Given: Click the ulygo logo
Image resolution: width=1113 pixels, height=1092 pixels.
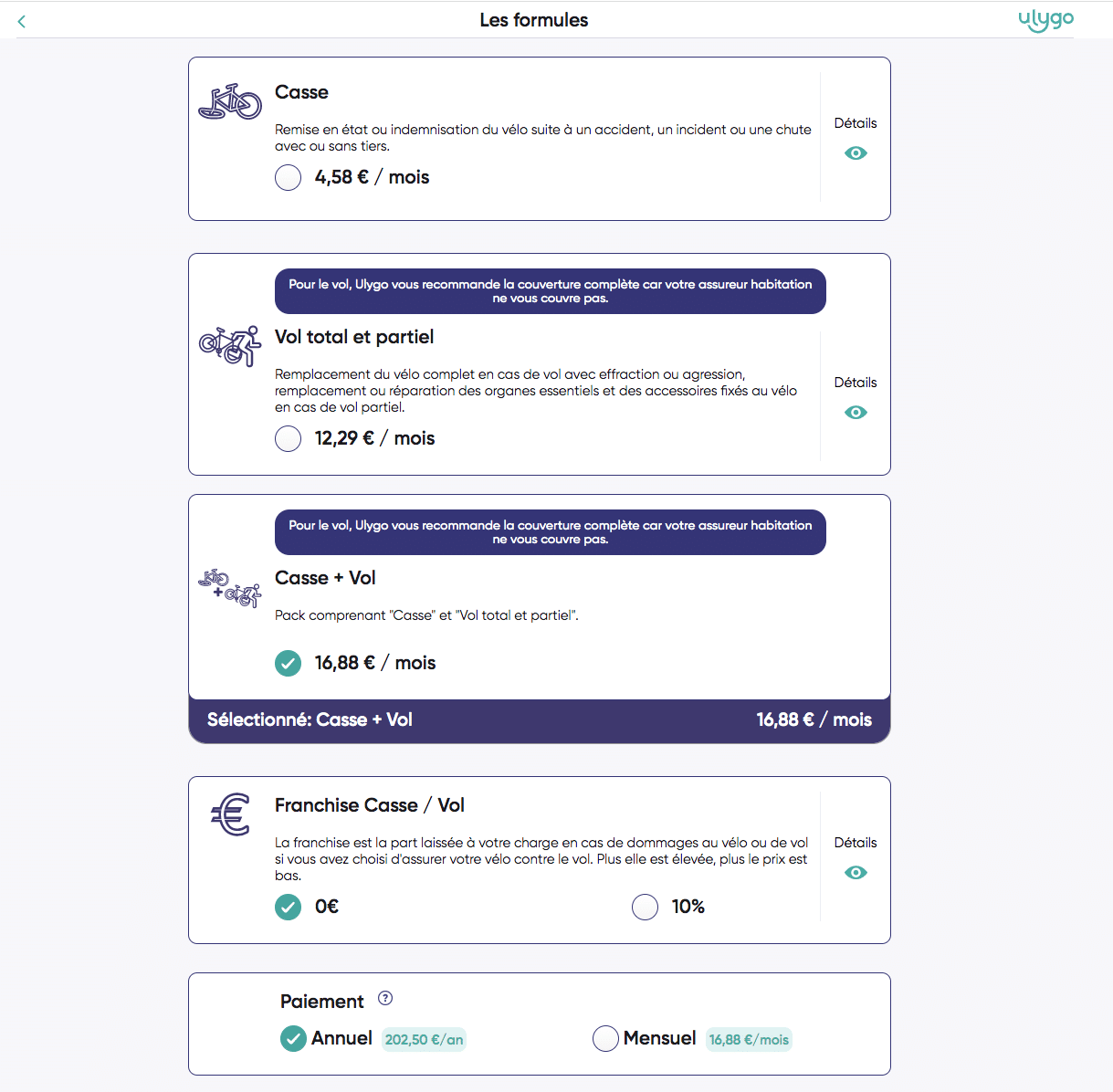Looking at the screenshot, I should coord(1046,20).
